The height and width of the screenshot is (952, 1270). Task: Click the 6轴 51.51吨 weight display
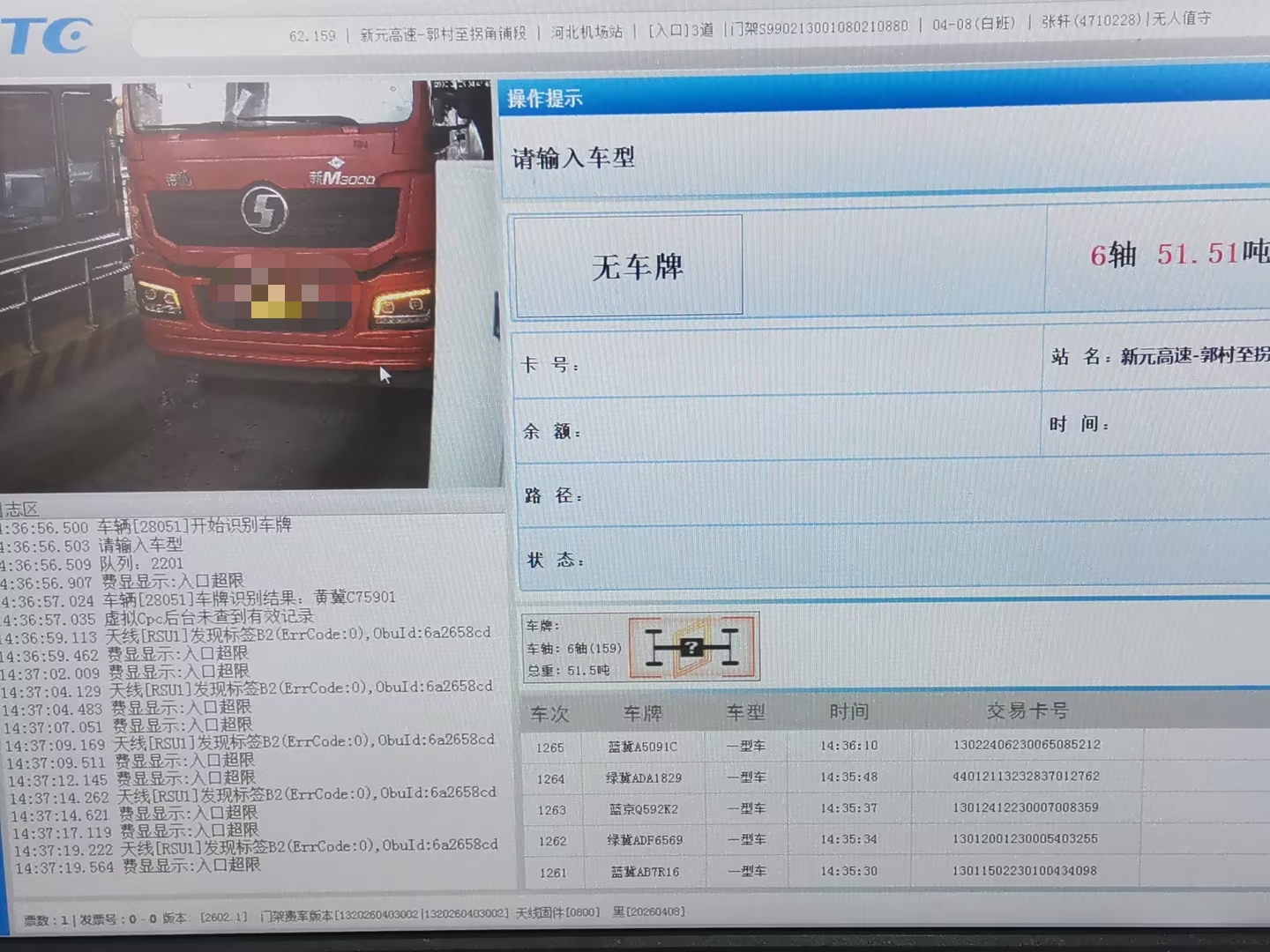coord(1177,255)
